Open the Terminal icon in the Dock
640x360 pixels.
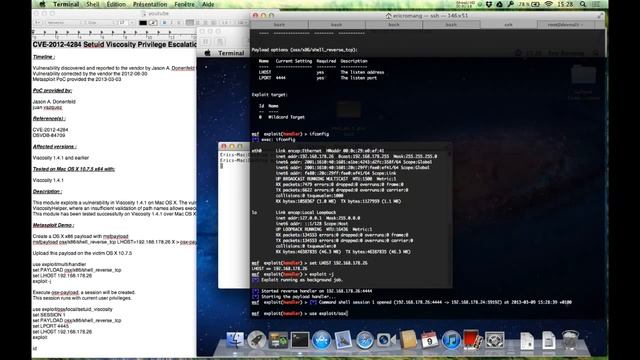pos(300,340)
